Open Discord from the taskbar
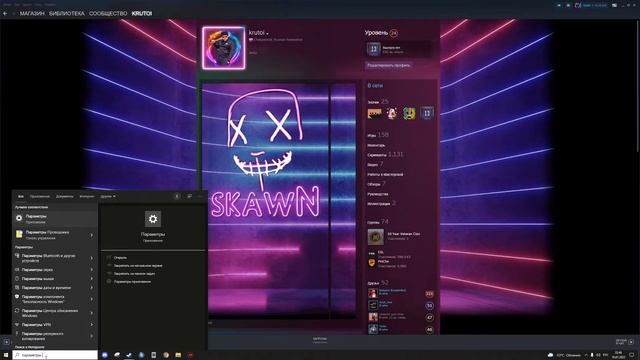Image resolution: width=640 pixels, height=360 pixels. 104,355
